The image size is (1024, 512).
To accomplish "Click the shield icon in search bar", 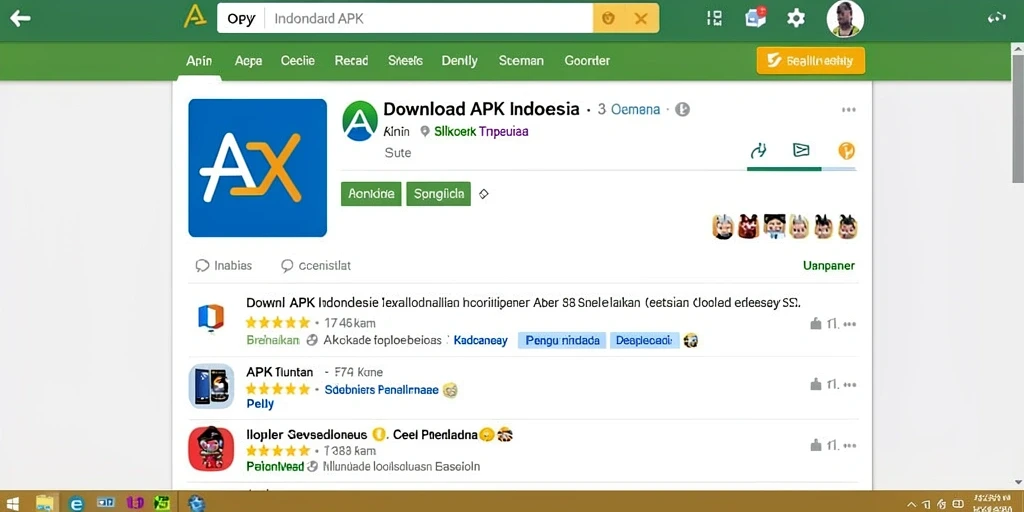I will click(609, 18).
